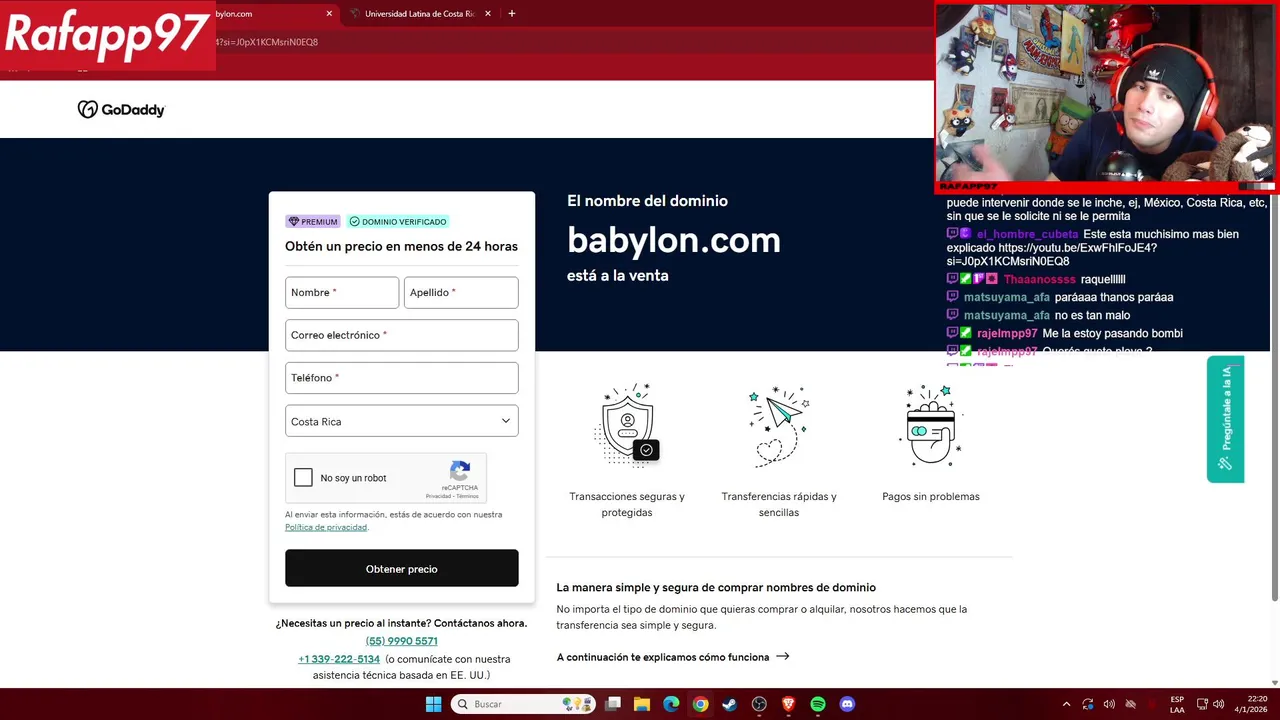Click the paper airplane fast transfers icon
The height and width of the screenshot is (720, 1280).
[x=779, y=425]
